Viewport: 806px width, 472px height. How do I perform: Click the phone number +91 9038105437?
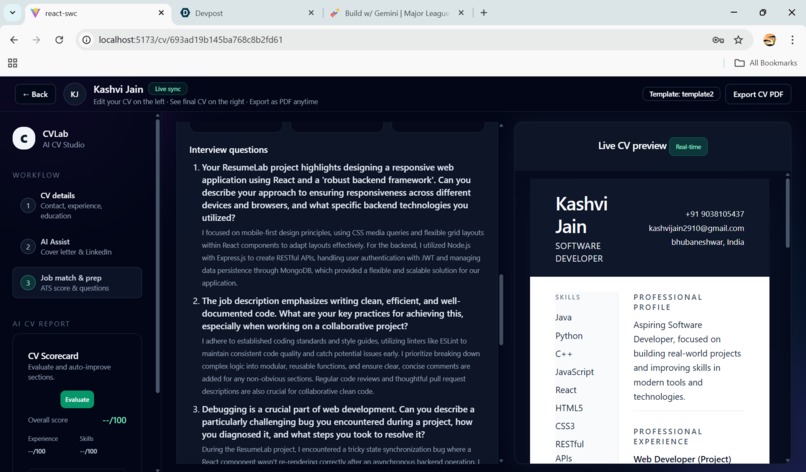point(715,214)
